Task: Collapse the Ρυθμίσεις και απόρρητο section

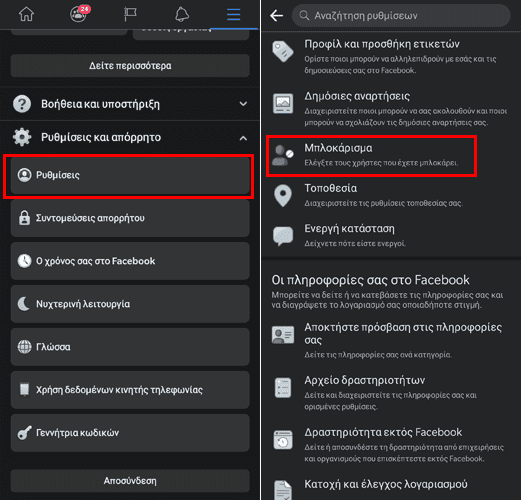Action: click(130, 137)
